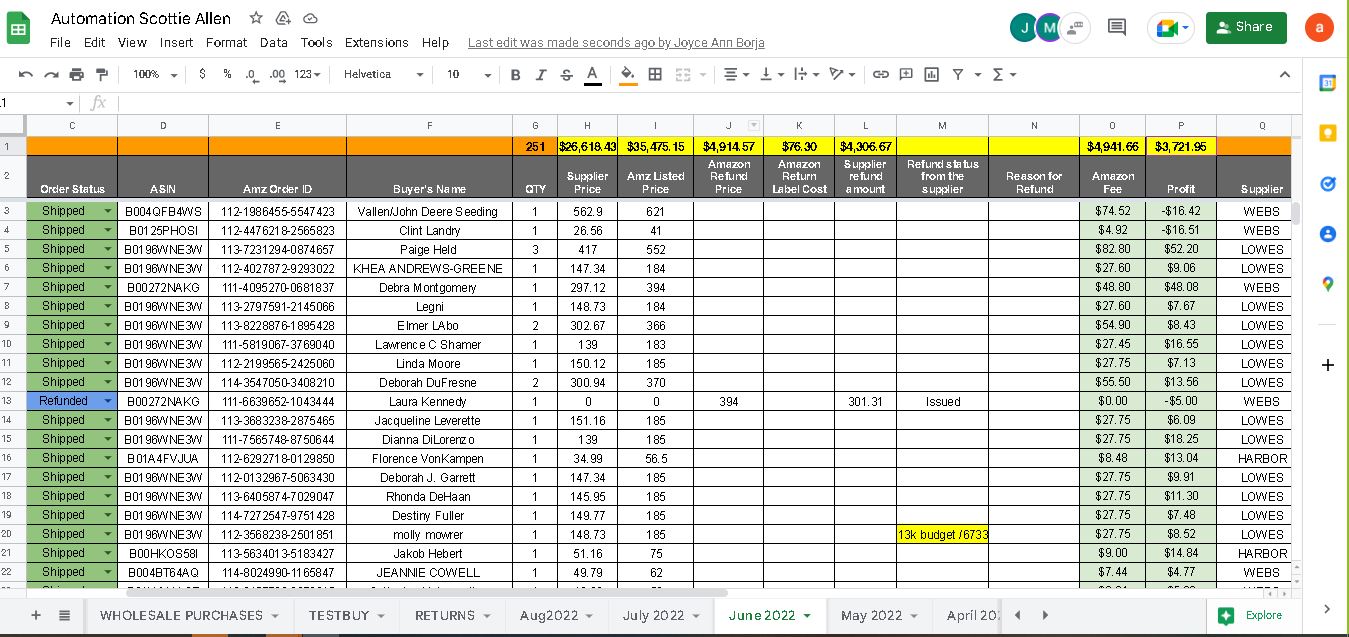Click the undo icon in toolbar
The image size is (1349, 637).
pyautogui.click(x=26, y=75)
